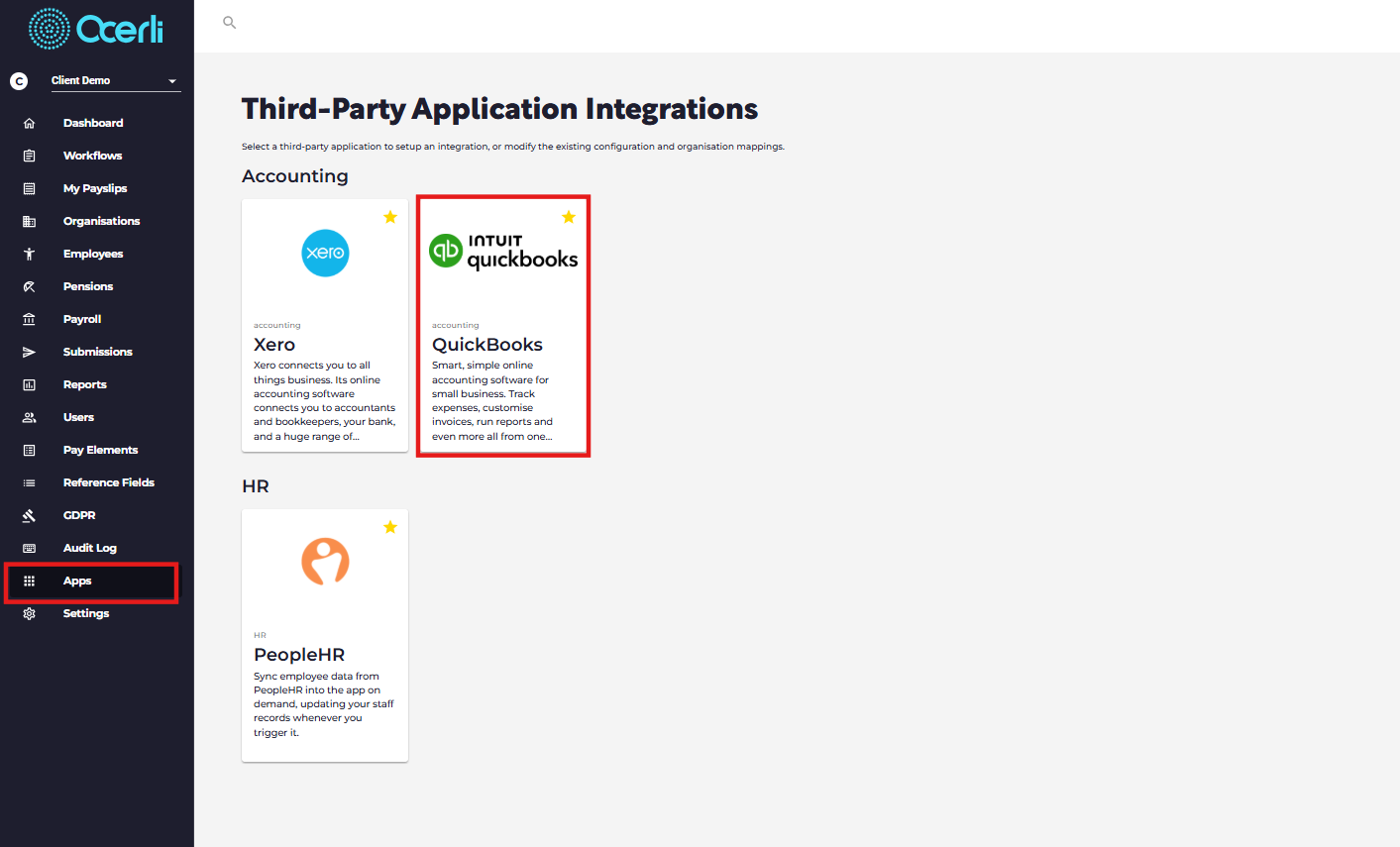Go to Workflows menu item
The height and width of the screenshot is (847, 1400).
[93, 156]
